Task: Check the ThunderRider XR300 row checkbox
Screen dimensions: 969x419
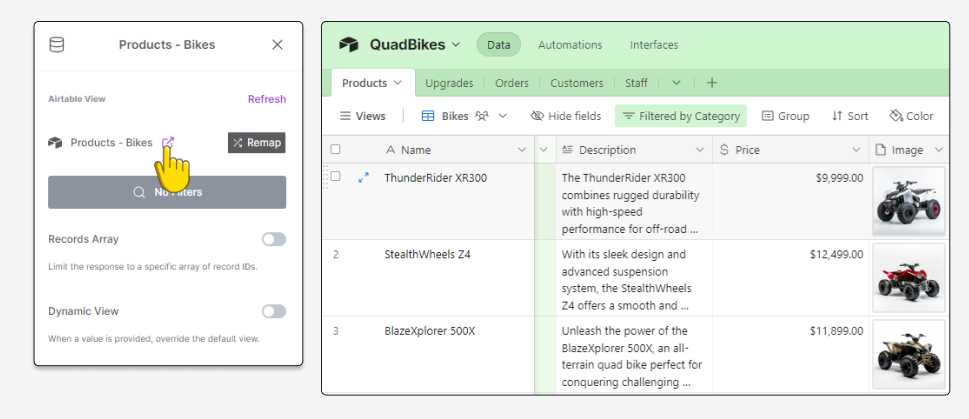Action: tap(336, 176)
